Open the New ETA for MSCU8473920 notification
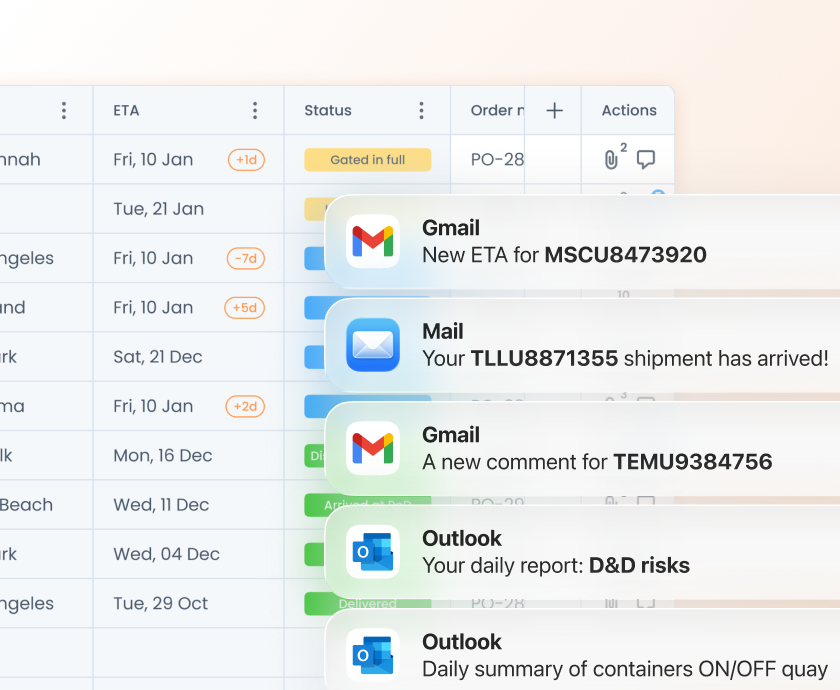Viewport: 840px width, 690px height. [x=582, y=242]
